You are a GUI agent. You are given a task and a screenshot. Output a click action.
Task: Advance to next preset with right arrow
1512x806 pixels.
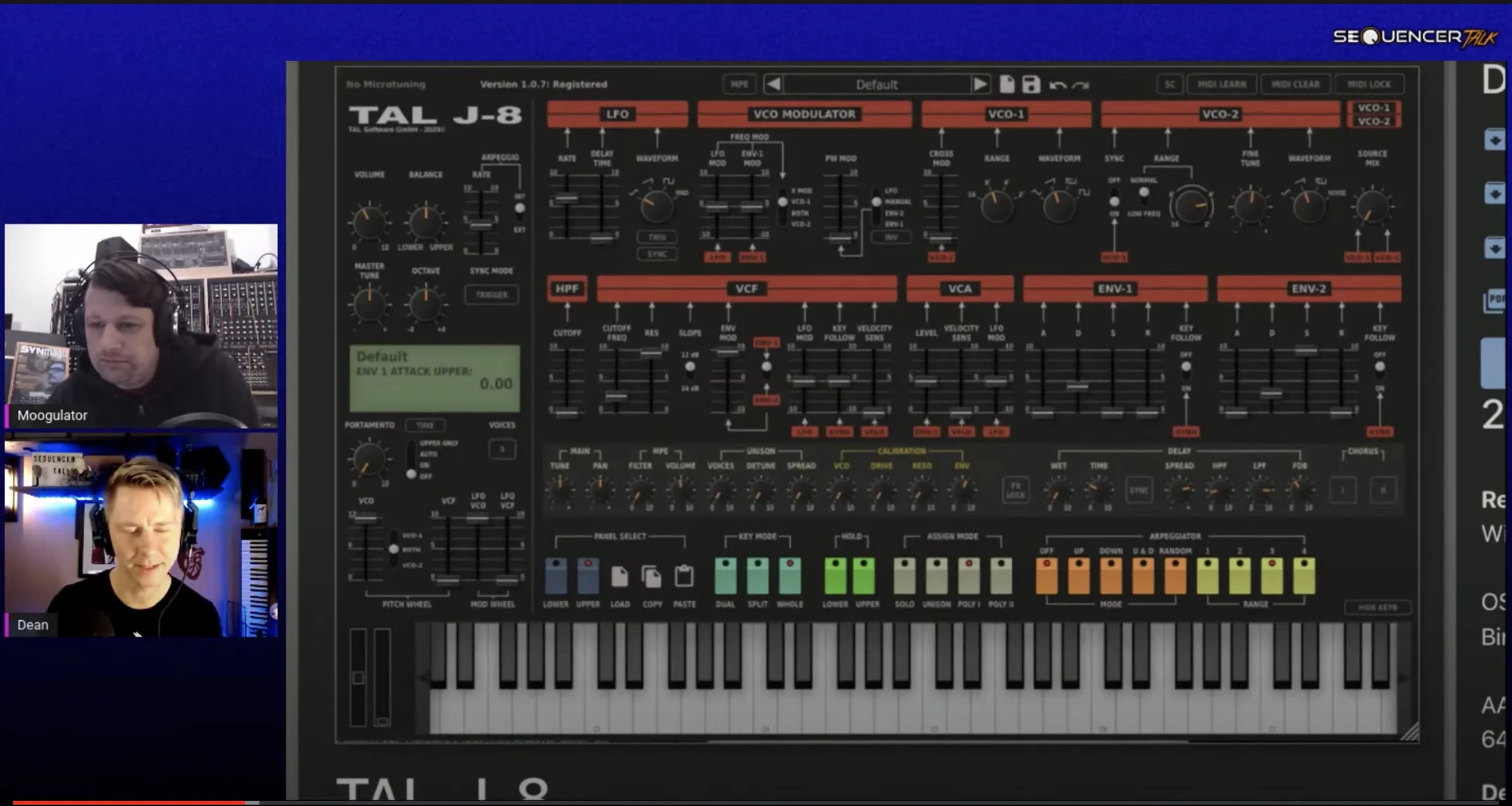click(x=980, y=84)
